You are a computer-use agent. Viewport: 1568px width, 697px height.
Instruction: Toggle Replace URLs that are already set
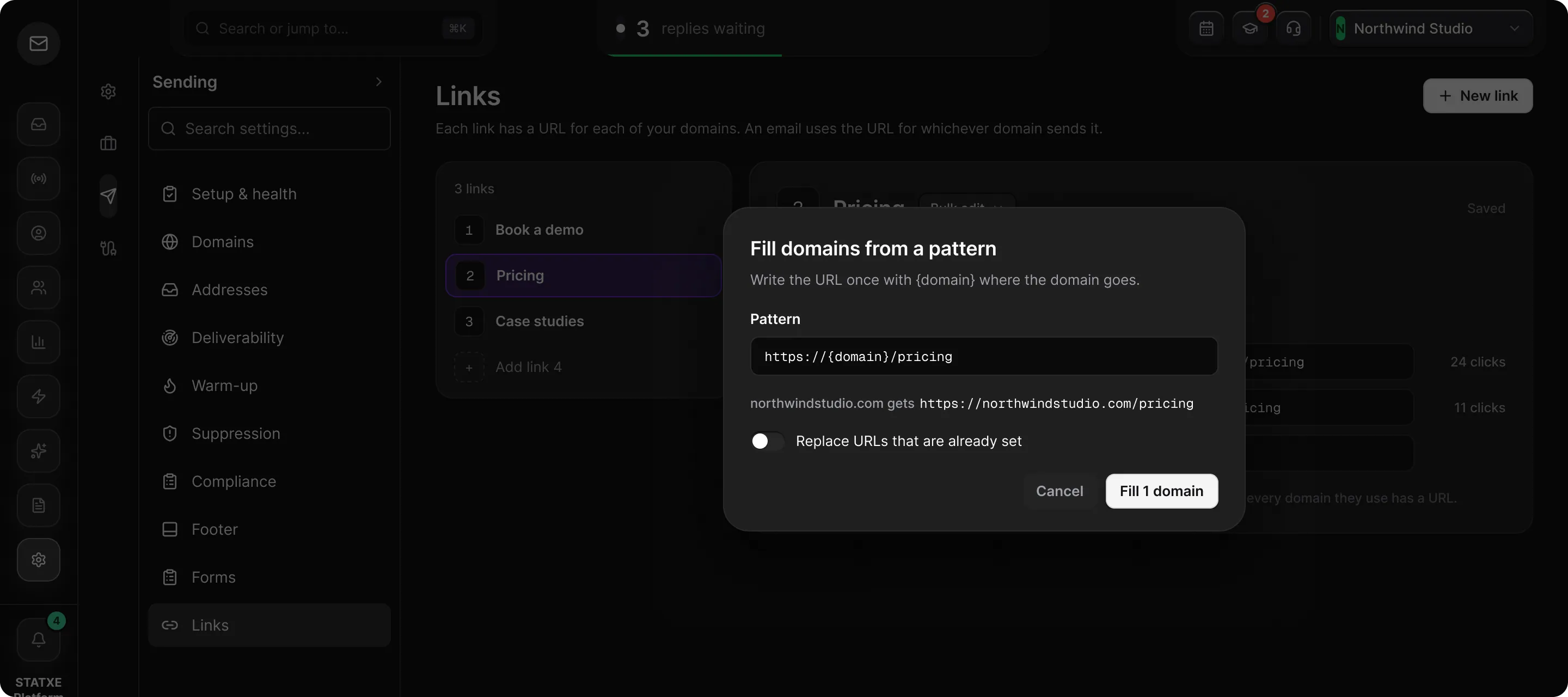point(768,441)
